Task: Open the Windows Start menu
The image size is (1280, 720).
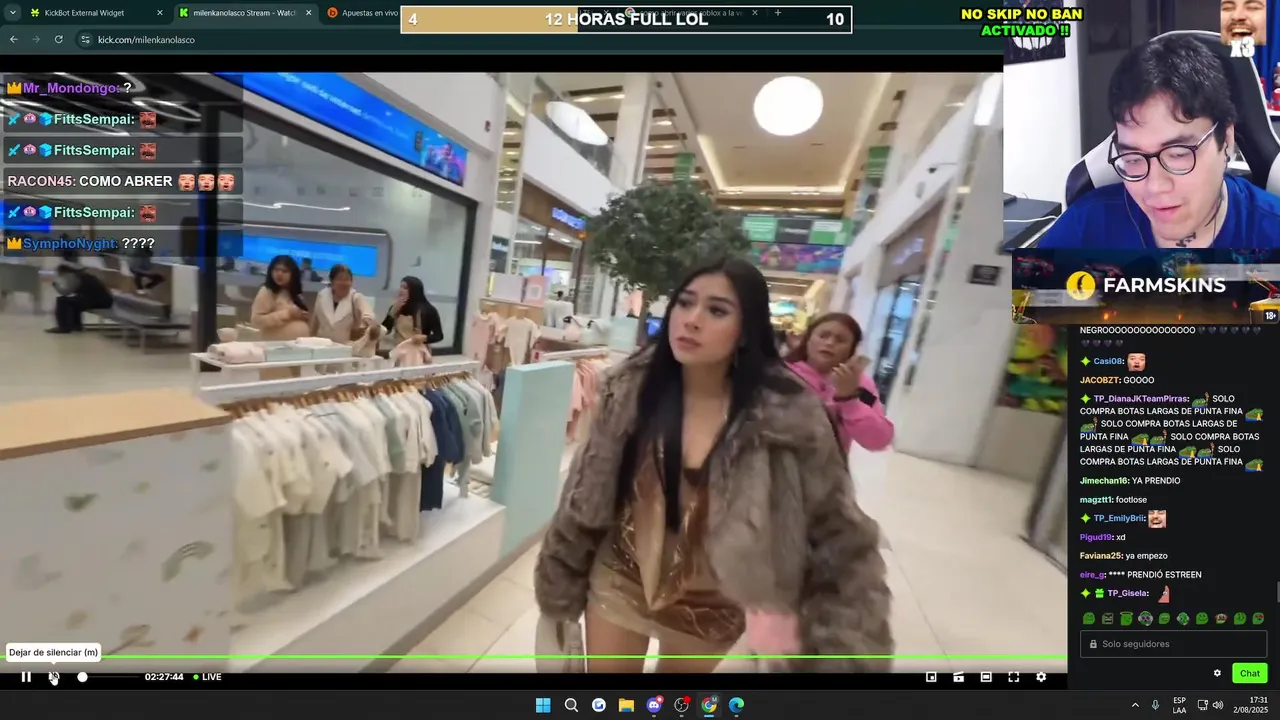Action: pos(543,705)
